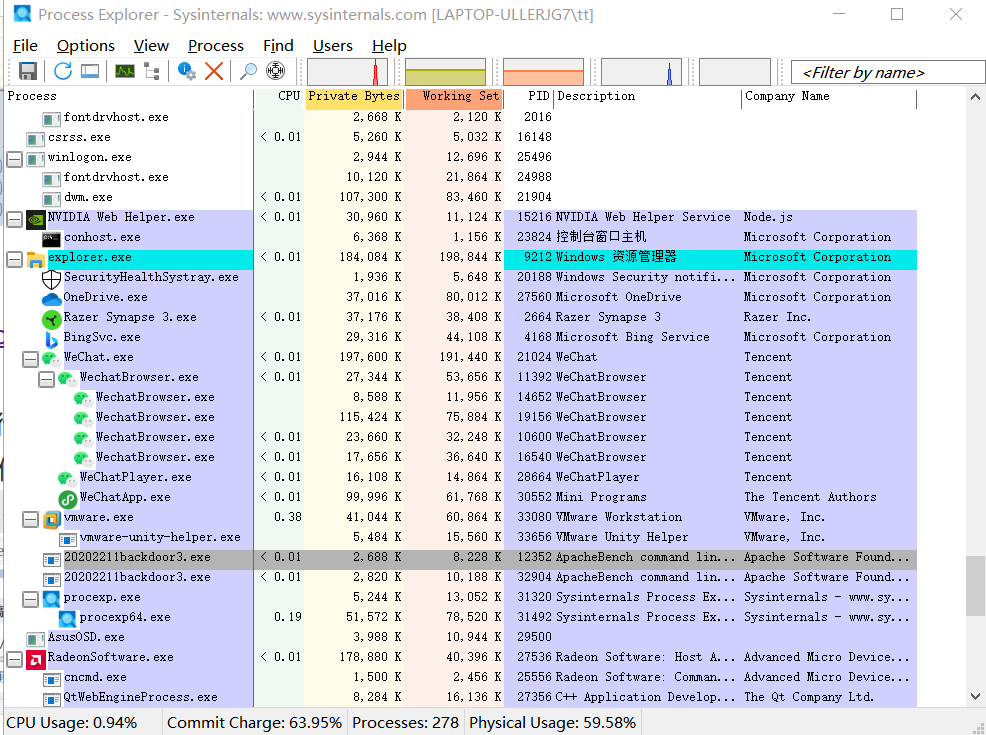Click the orange physical memory mini graph
986x735 pixels.
coord(543,72)
